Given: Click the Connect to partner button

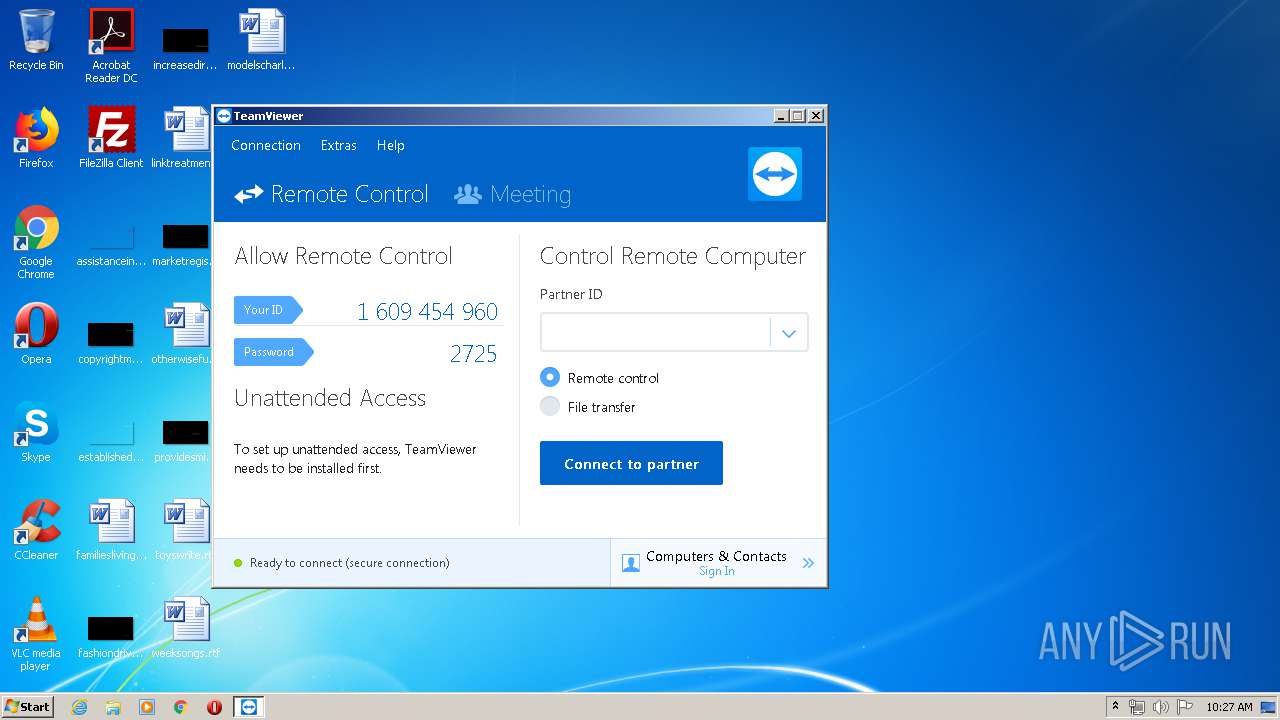Looking at the screenshot, I should point(631,463).
